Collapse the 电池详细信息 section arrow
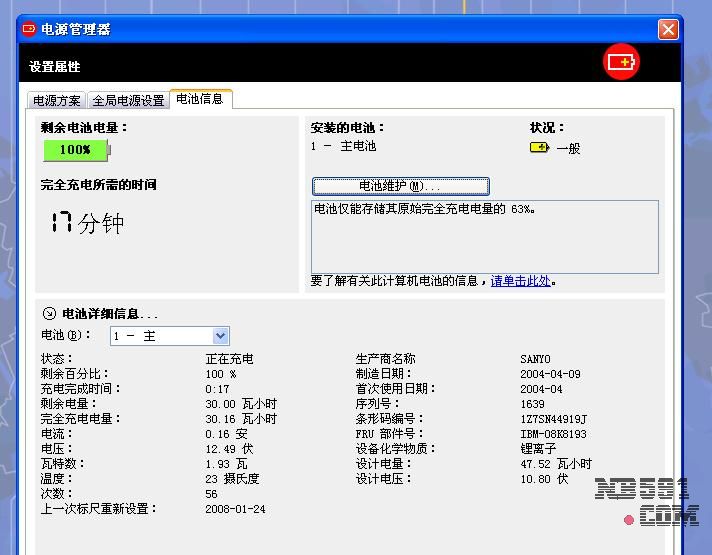 (49, 314)
